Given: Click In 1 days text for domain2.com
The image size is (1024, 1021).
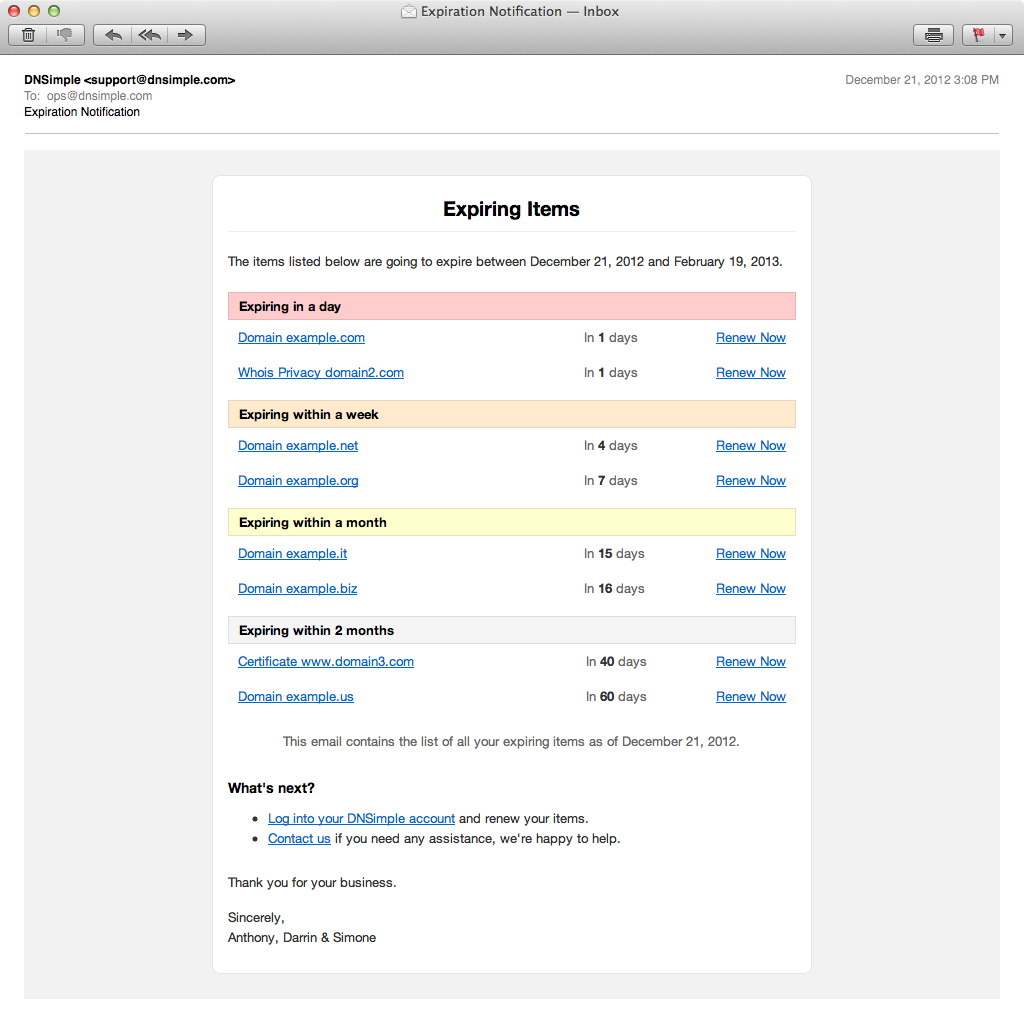Looking at the screenshot, I should [611, 372].
